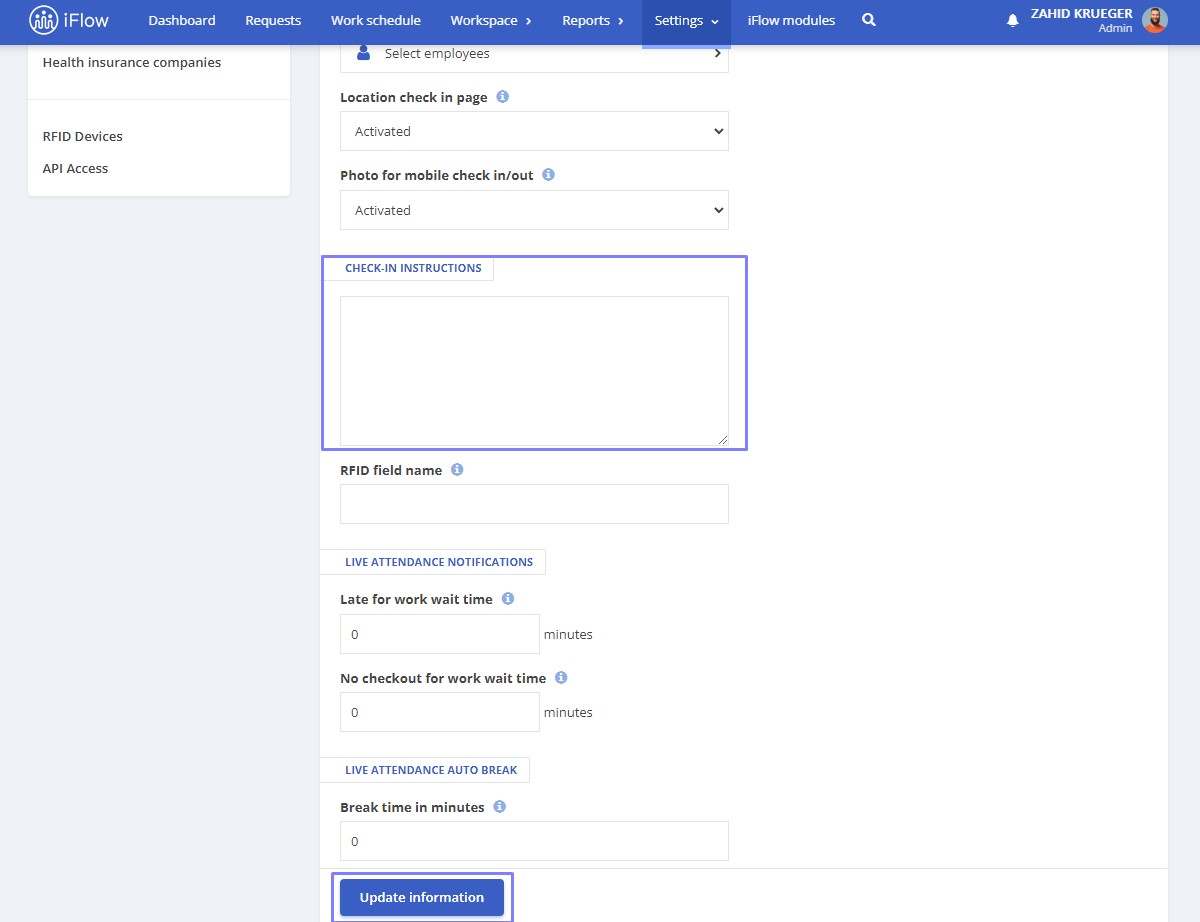Click info icon beside Break time in minutes
The height and width of the screenshot is (922, 1200).
pos(500,806)
